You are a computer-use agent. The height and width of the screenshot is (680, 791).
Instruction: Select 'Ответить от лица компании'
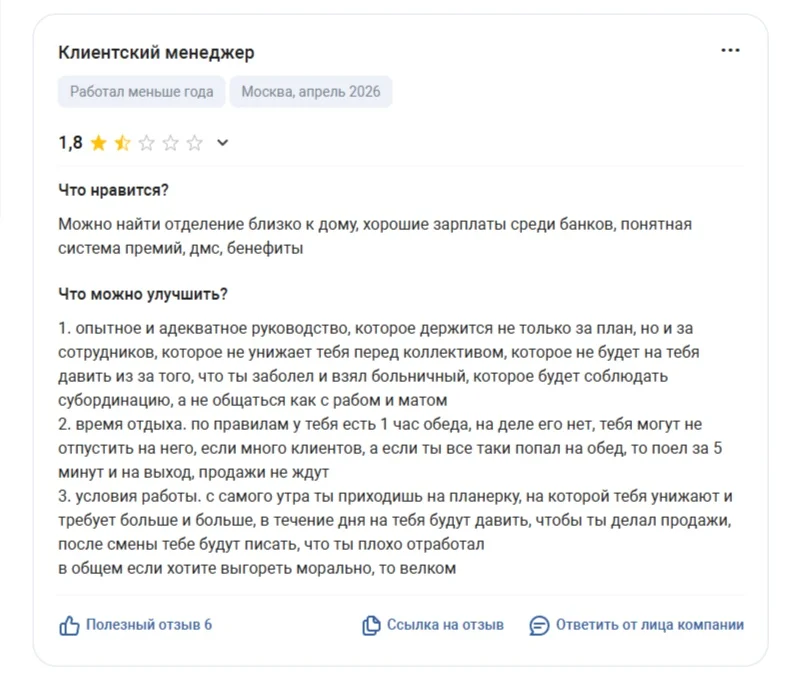(x=650, y=625)
